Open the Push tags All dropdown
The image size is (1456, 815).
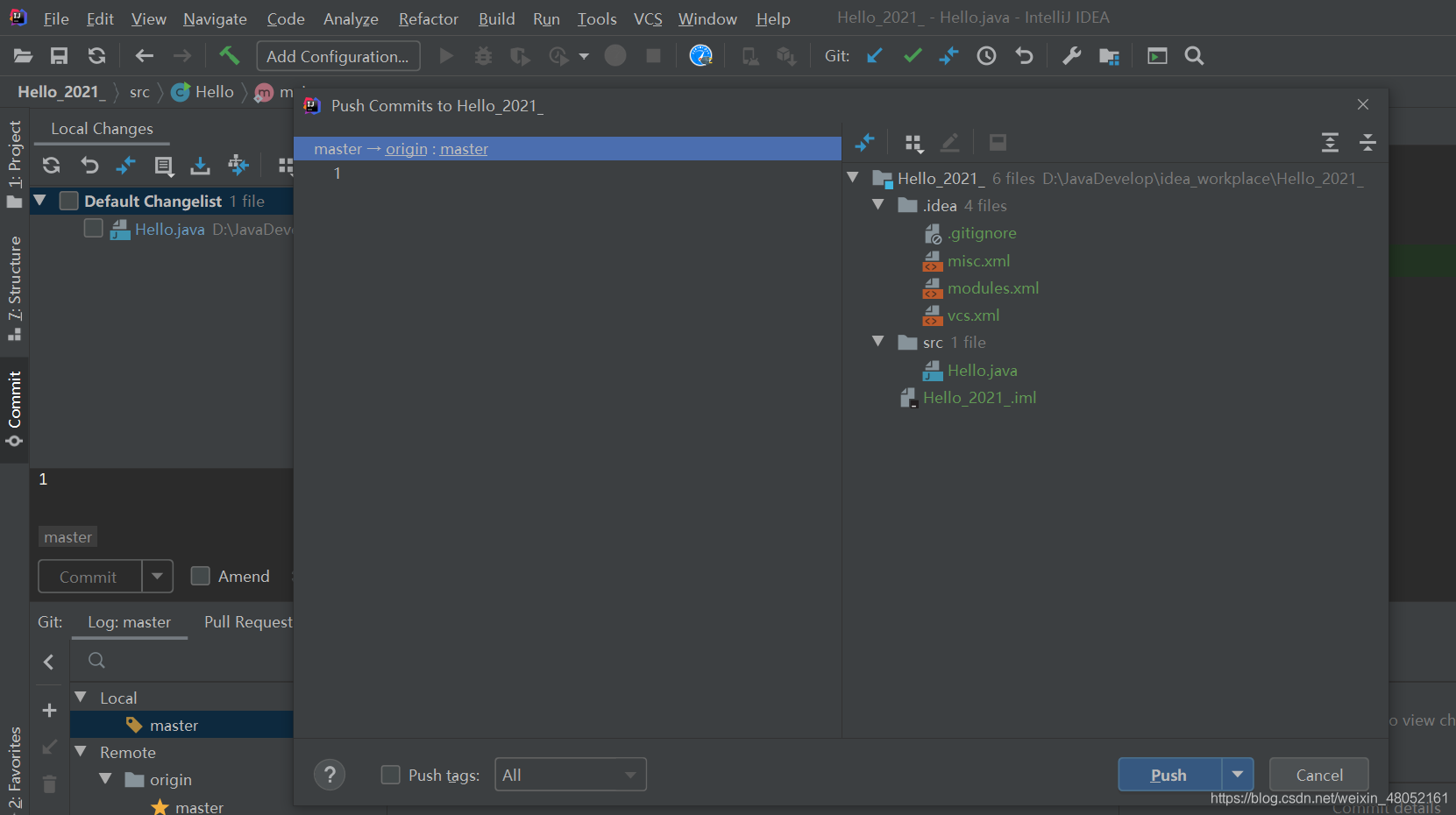coord(571,775)
